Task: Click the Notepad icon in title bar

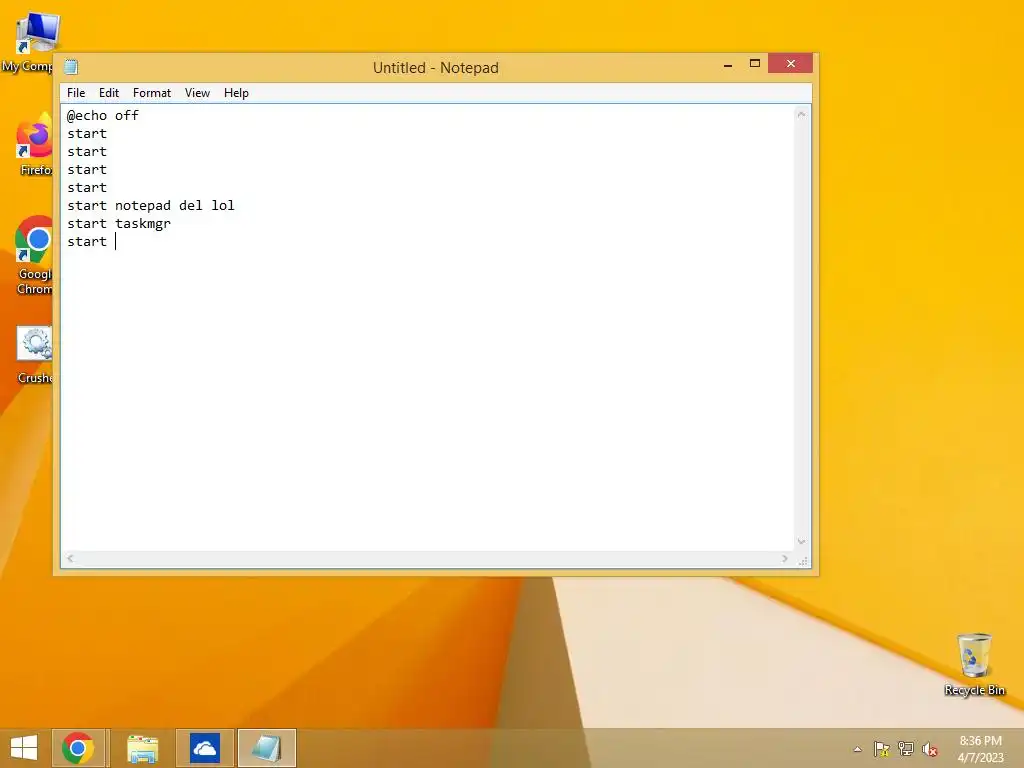Action: tap(71, 67)
